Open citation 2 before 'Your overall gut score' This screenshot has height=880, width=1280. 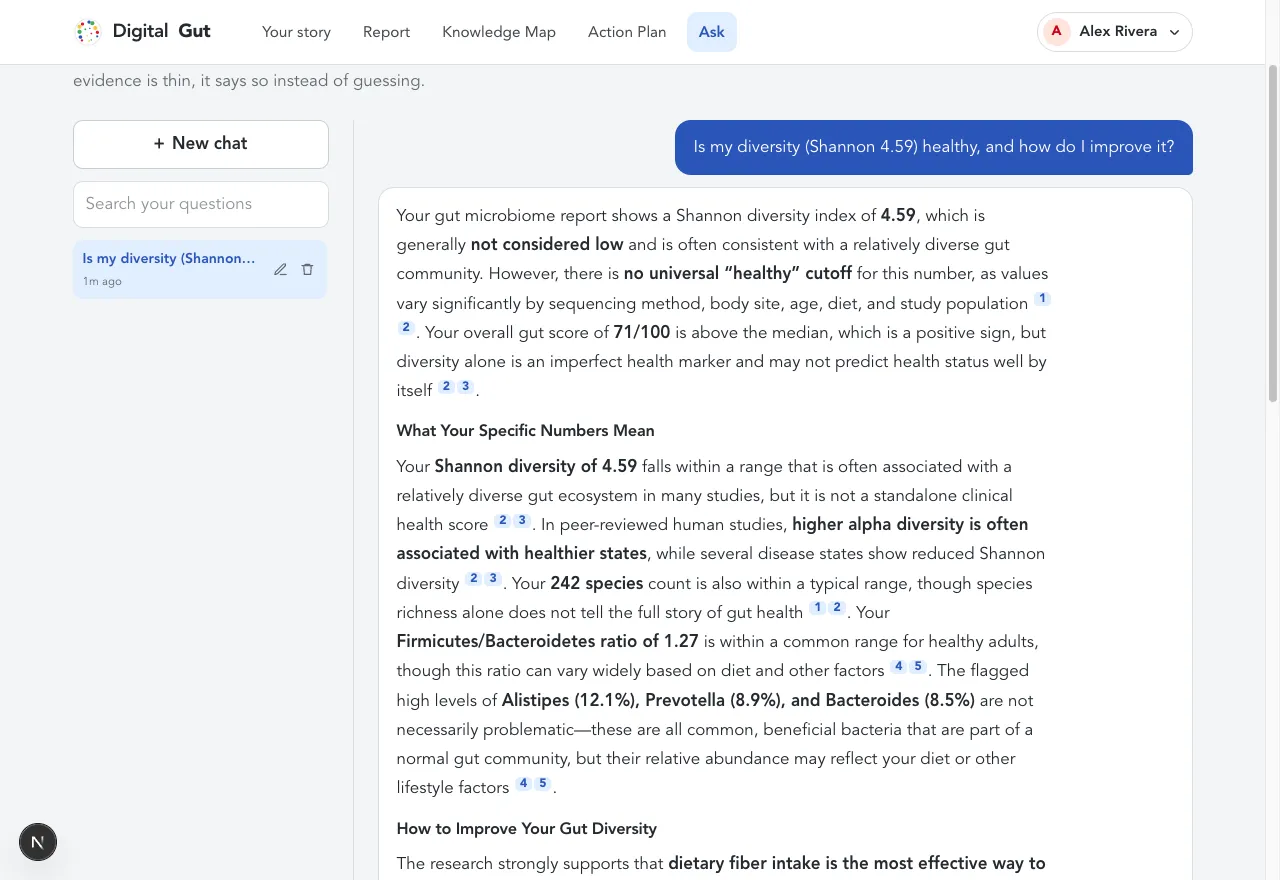(x=405, y=328)
